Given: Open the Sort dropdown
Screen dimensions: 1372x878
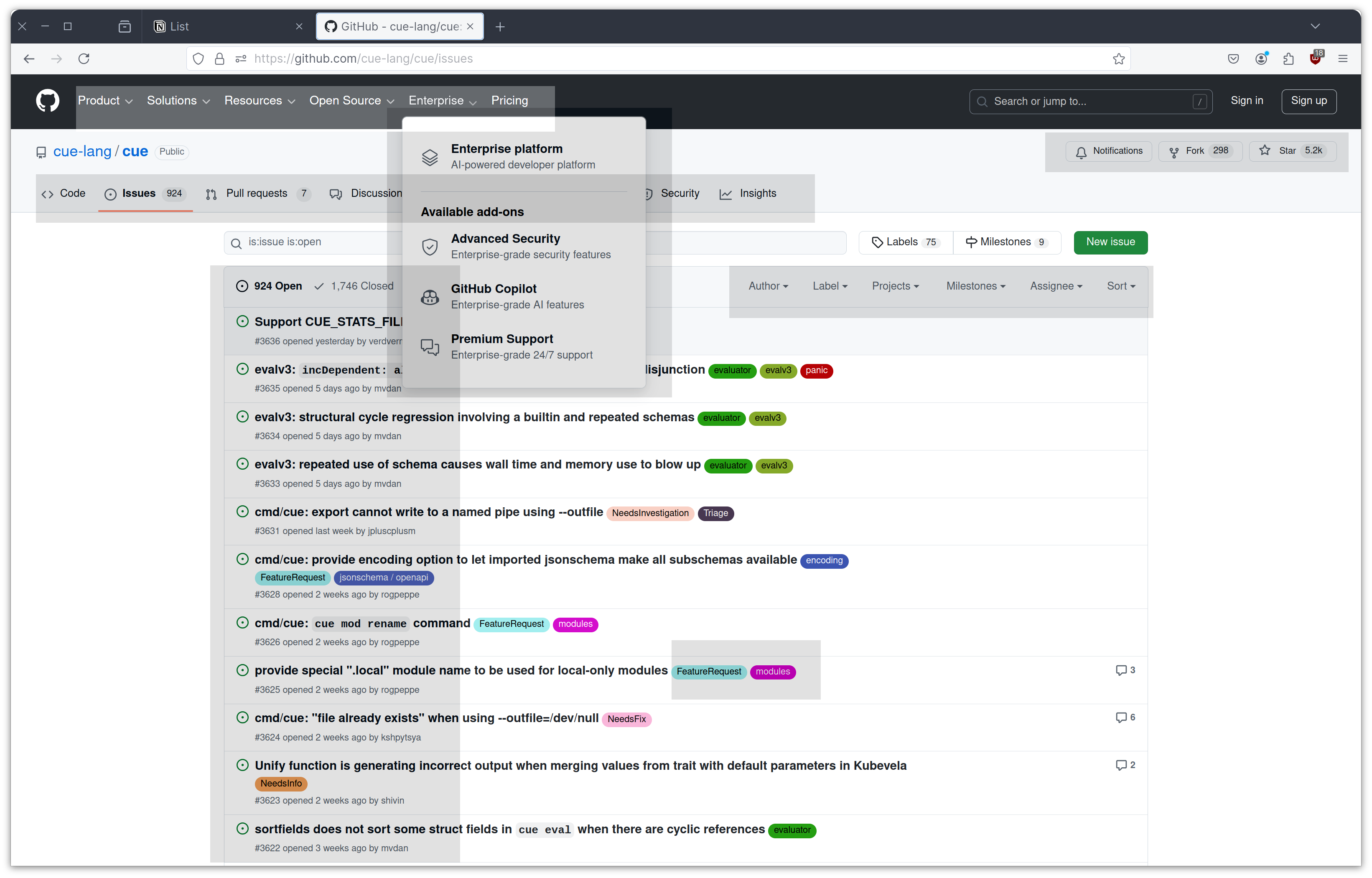Looking at the screenshot, I should coord(1121,286).
